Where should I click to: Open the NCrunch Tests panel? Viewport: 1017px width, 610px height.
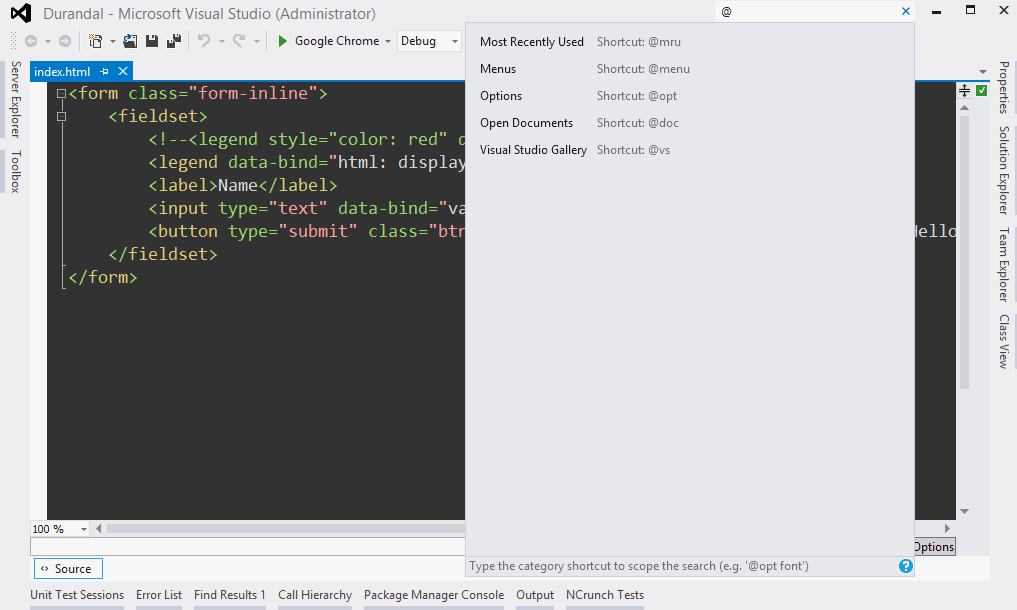click(604, 594)
